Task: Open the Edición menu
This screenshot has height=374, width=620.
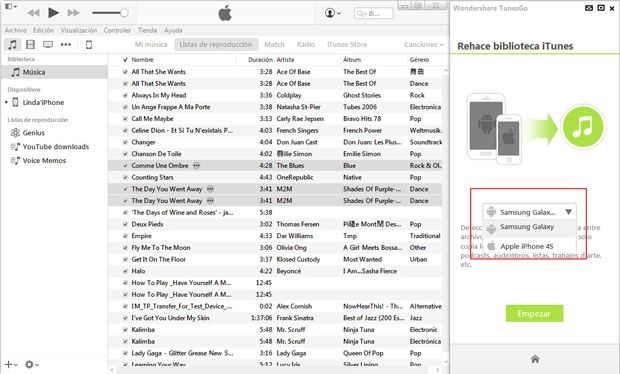Action: point(43,30)
